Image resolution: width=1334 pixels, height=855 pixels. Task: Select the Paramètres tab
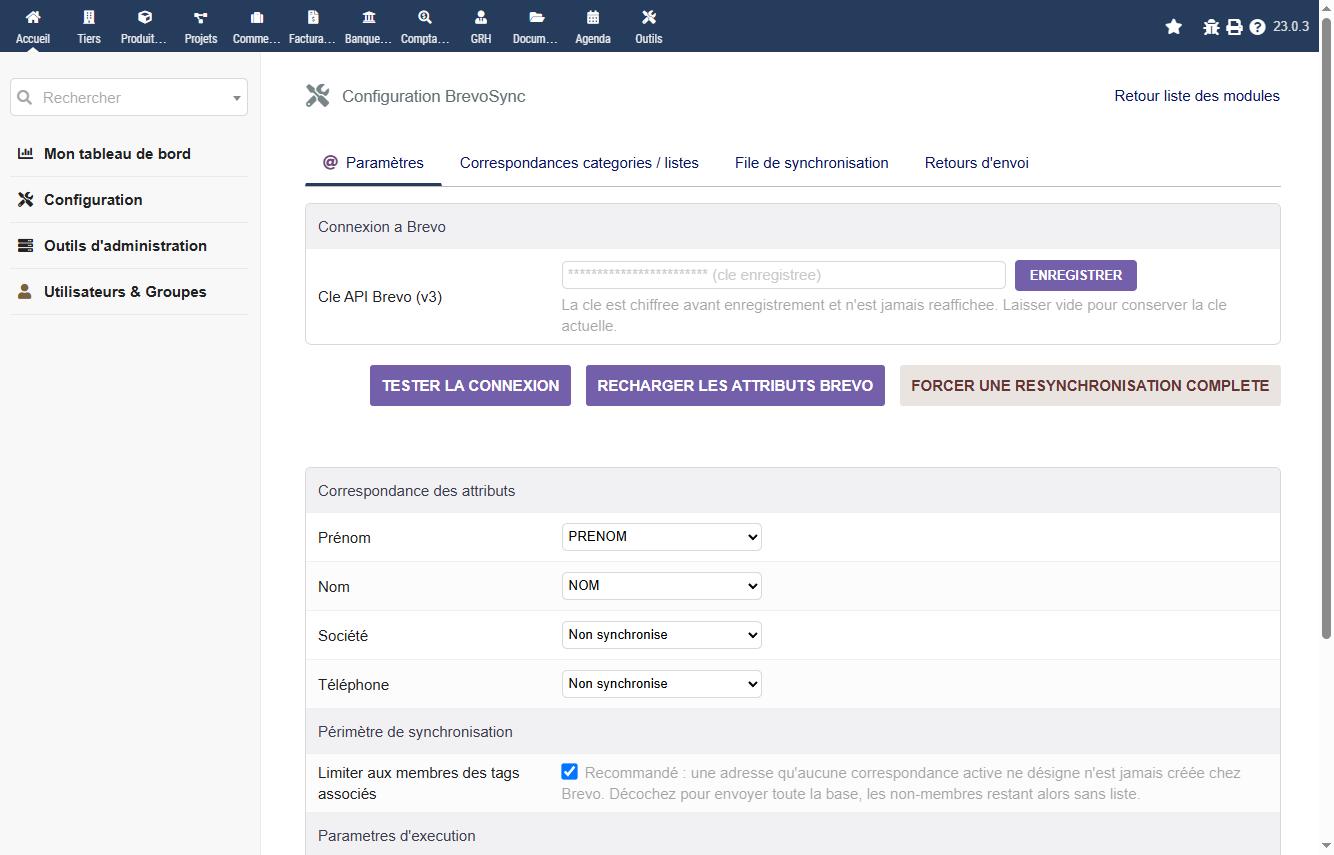pos(373,163)
